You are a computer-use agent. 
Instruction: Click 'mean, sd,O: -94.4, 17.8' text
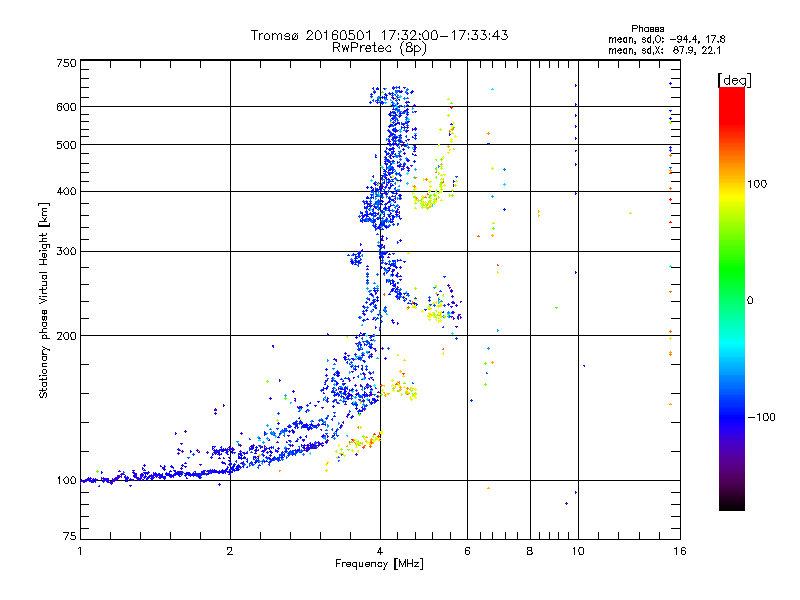pos(666,39)
